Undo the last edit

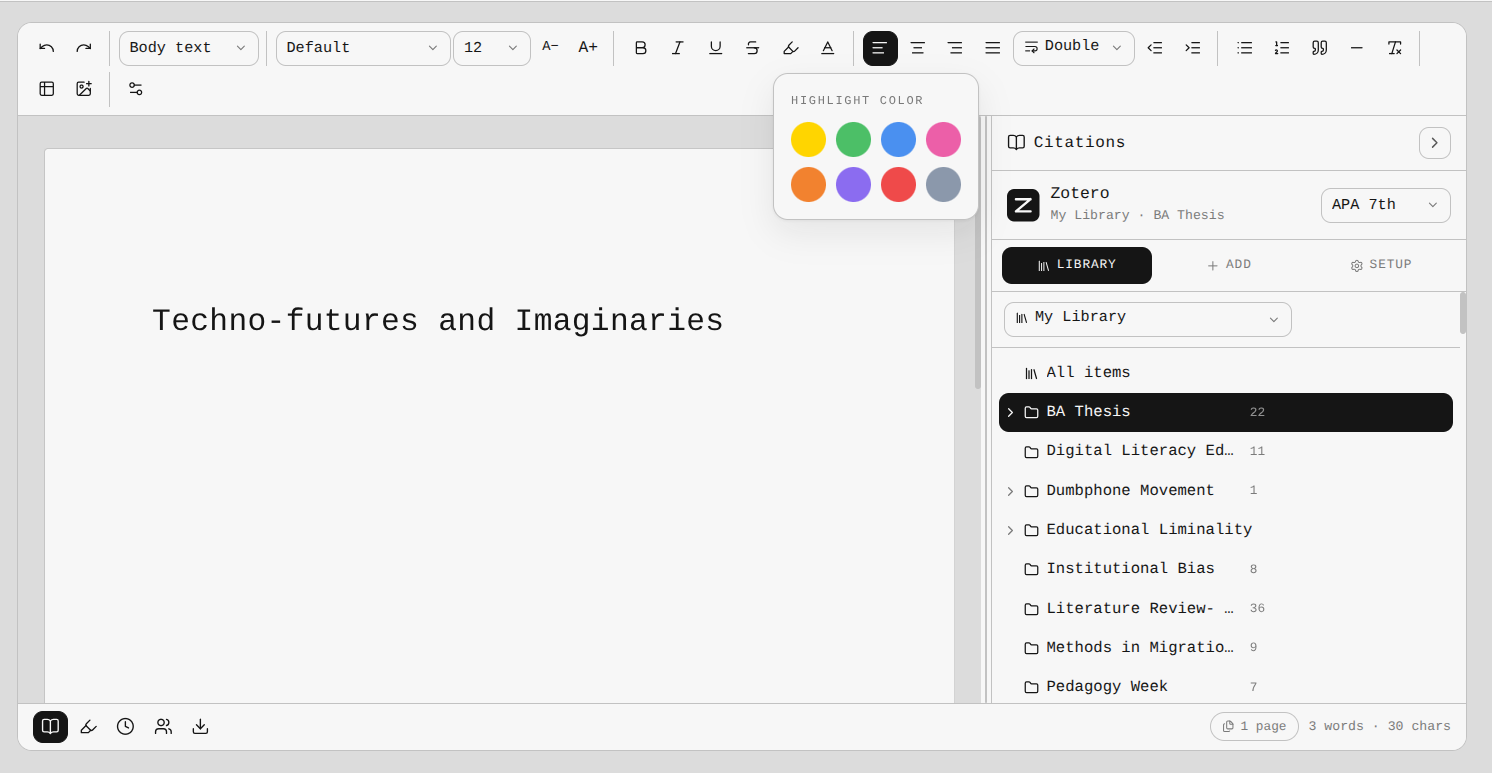click(x=47, y=48)
